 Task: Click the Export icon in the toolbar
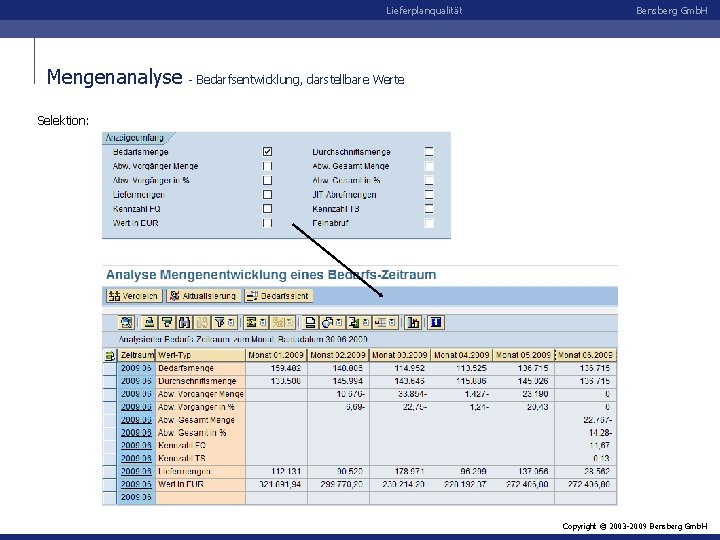click(x=354, y=322)
